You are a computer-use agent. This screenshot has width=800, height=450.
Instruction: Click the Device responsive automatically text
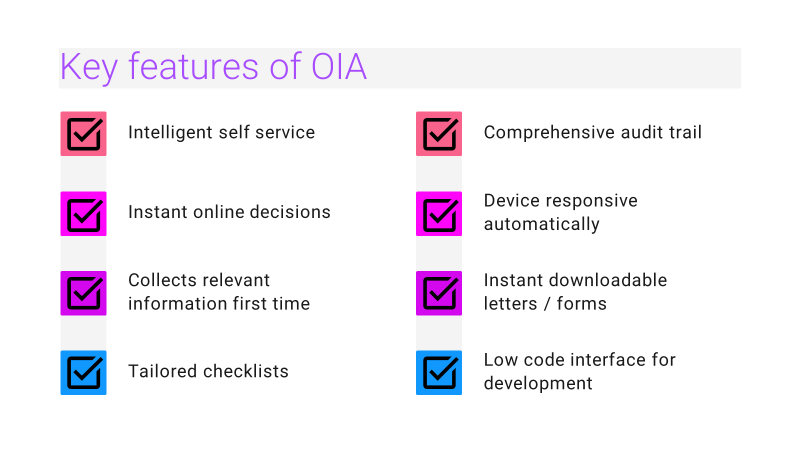tap(561, 212)
